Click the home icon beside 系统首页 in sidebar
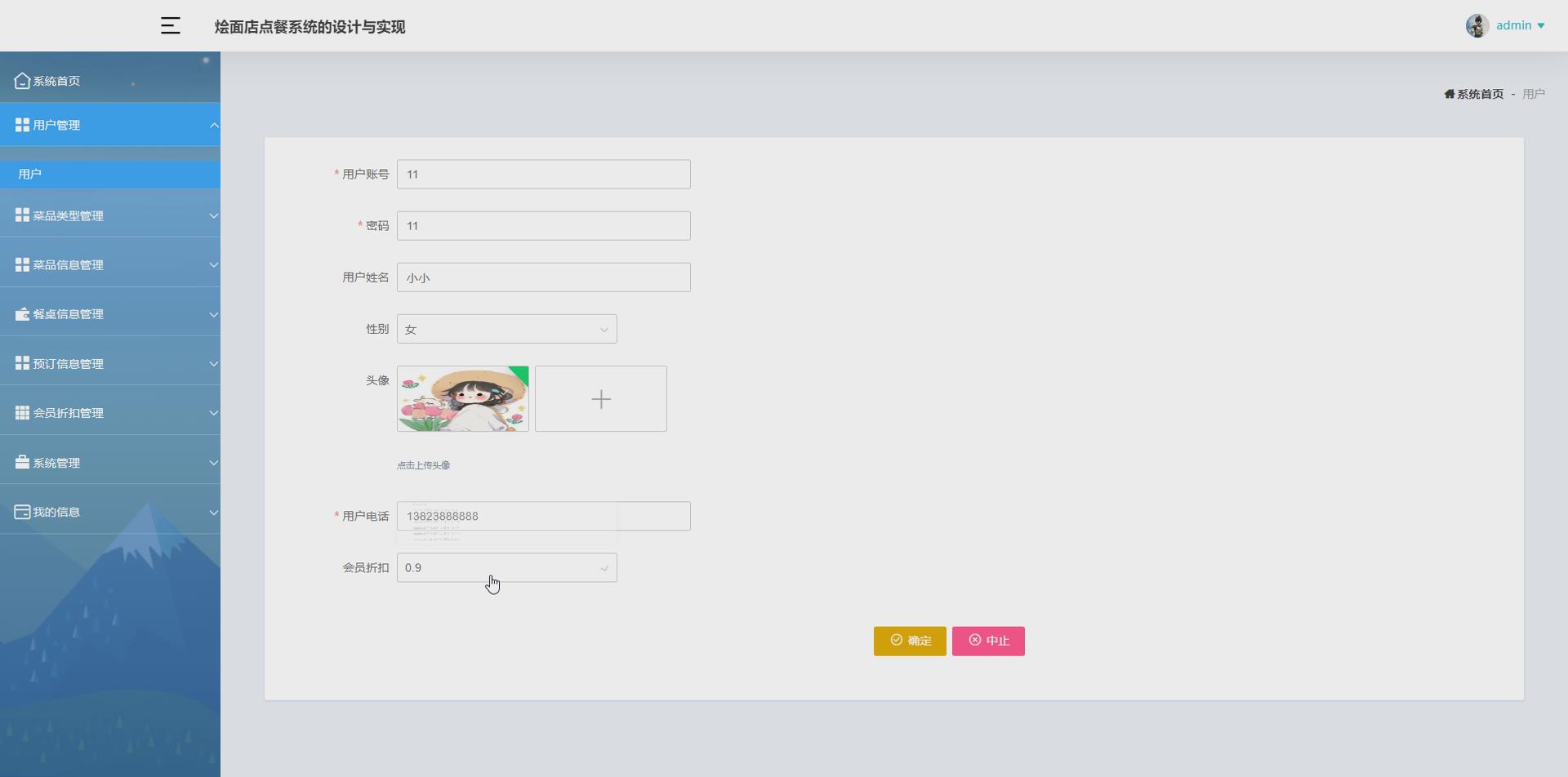 coord(22,81)
